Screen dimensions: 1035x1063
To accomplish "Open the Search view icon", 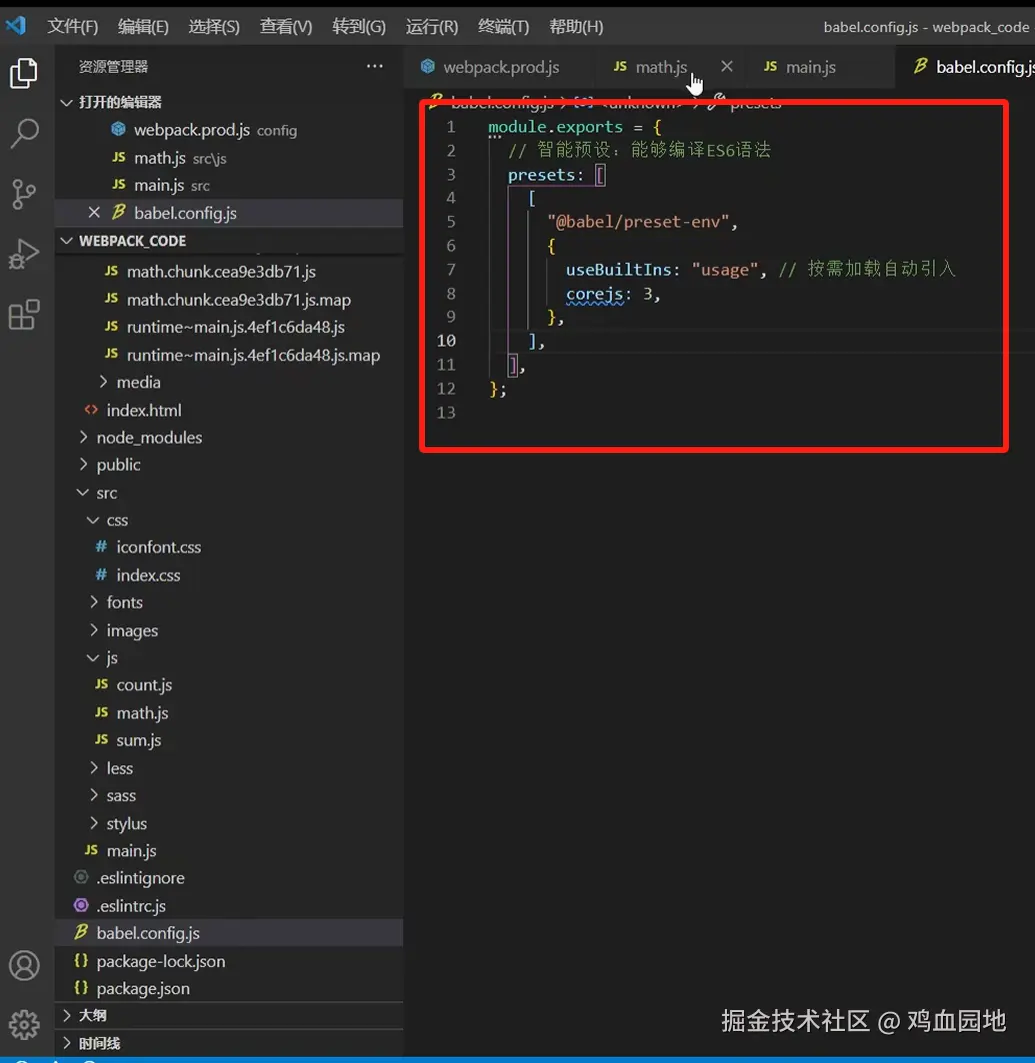I will (x=24, y=134).
